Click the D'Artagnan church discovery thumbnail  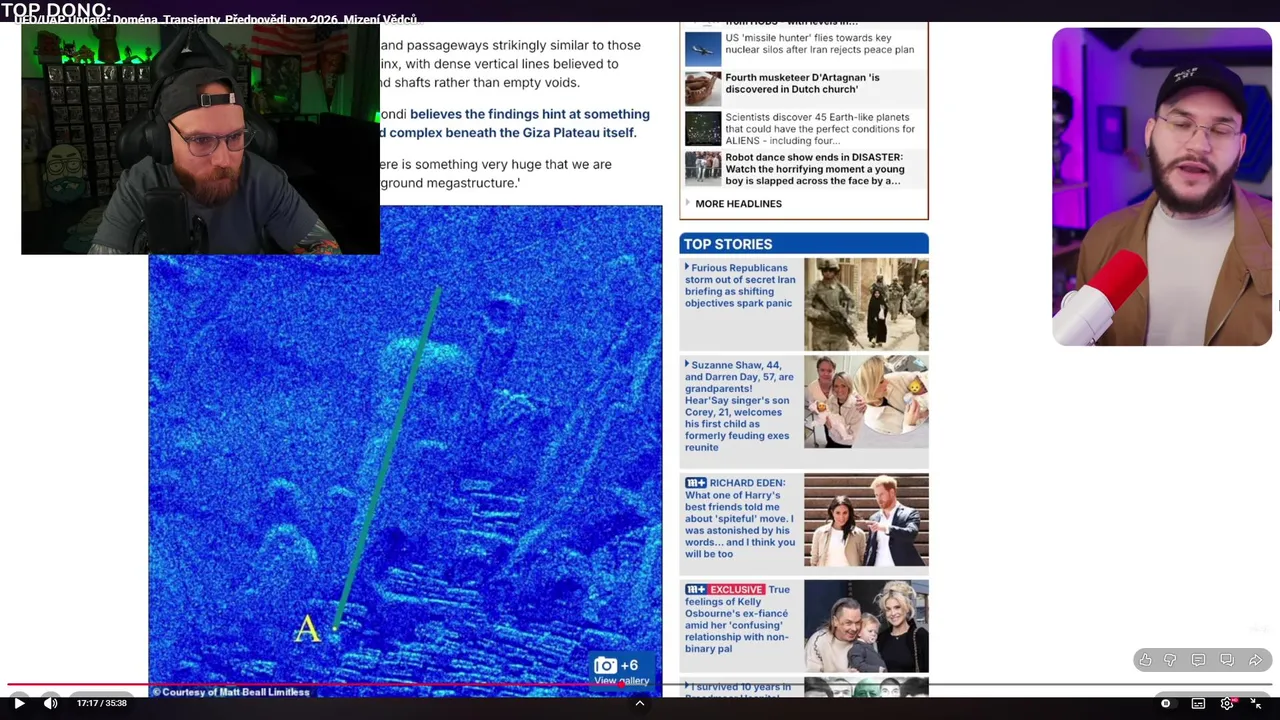(x=703, y=88)
